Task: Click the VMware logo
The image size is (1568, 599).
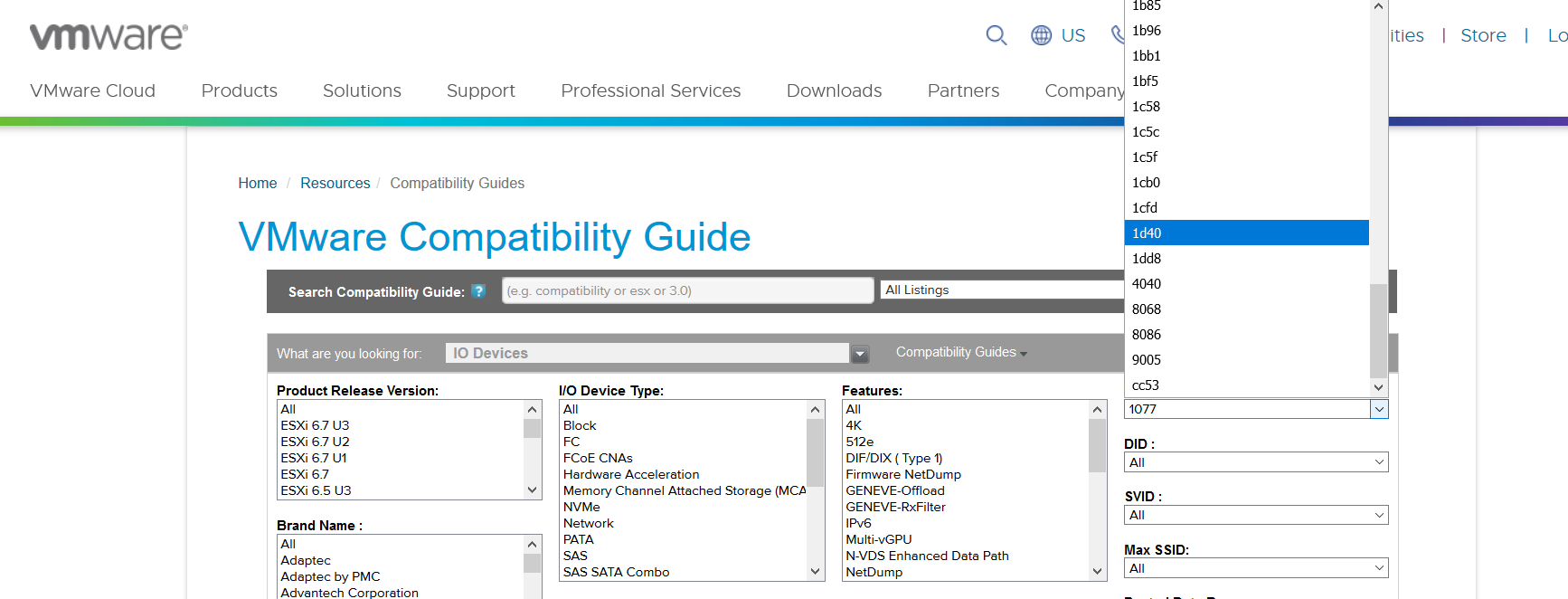Action: point(109,36)
